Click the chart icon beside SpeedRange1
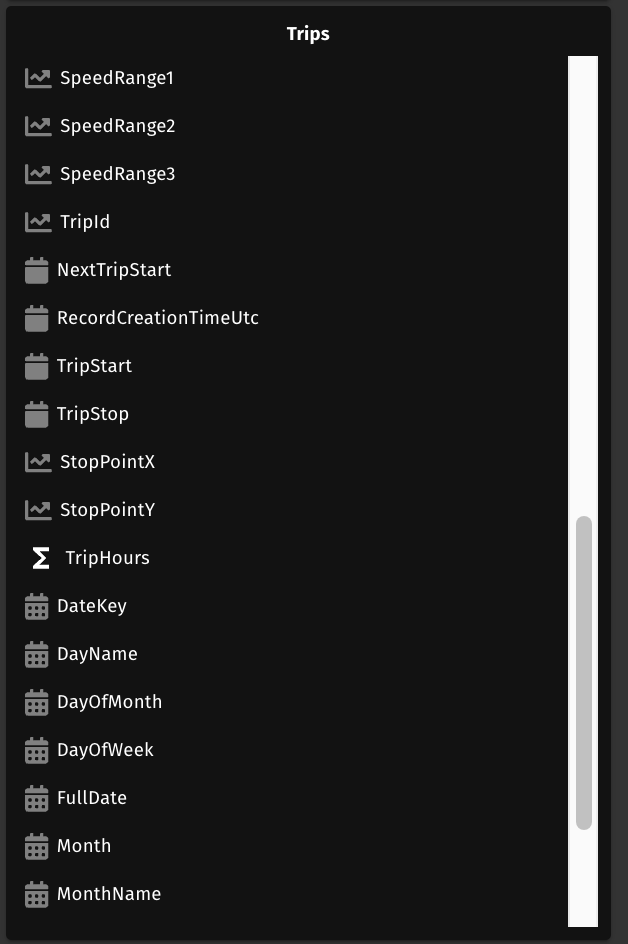628x944 pixels. pyautogui.click(x=38, y=78)
